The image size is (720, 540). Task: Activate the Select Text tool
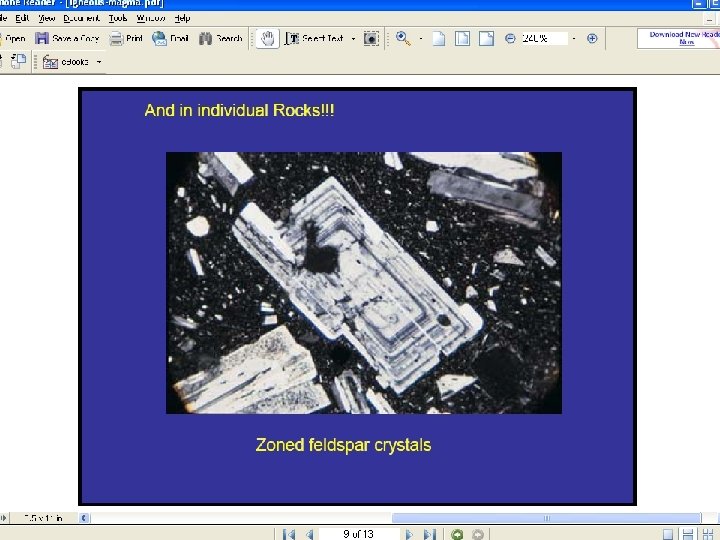click(314, 39)
